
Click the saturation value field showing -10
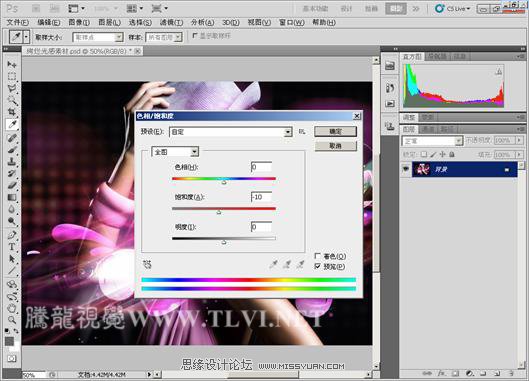point(261,197)
